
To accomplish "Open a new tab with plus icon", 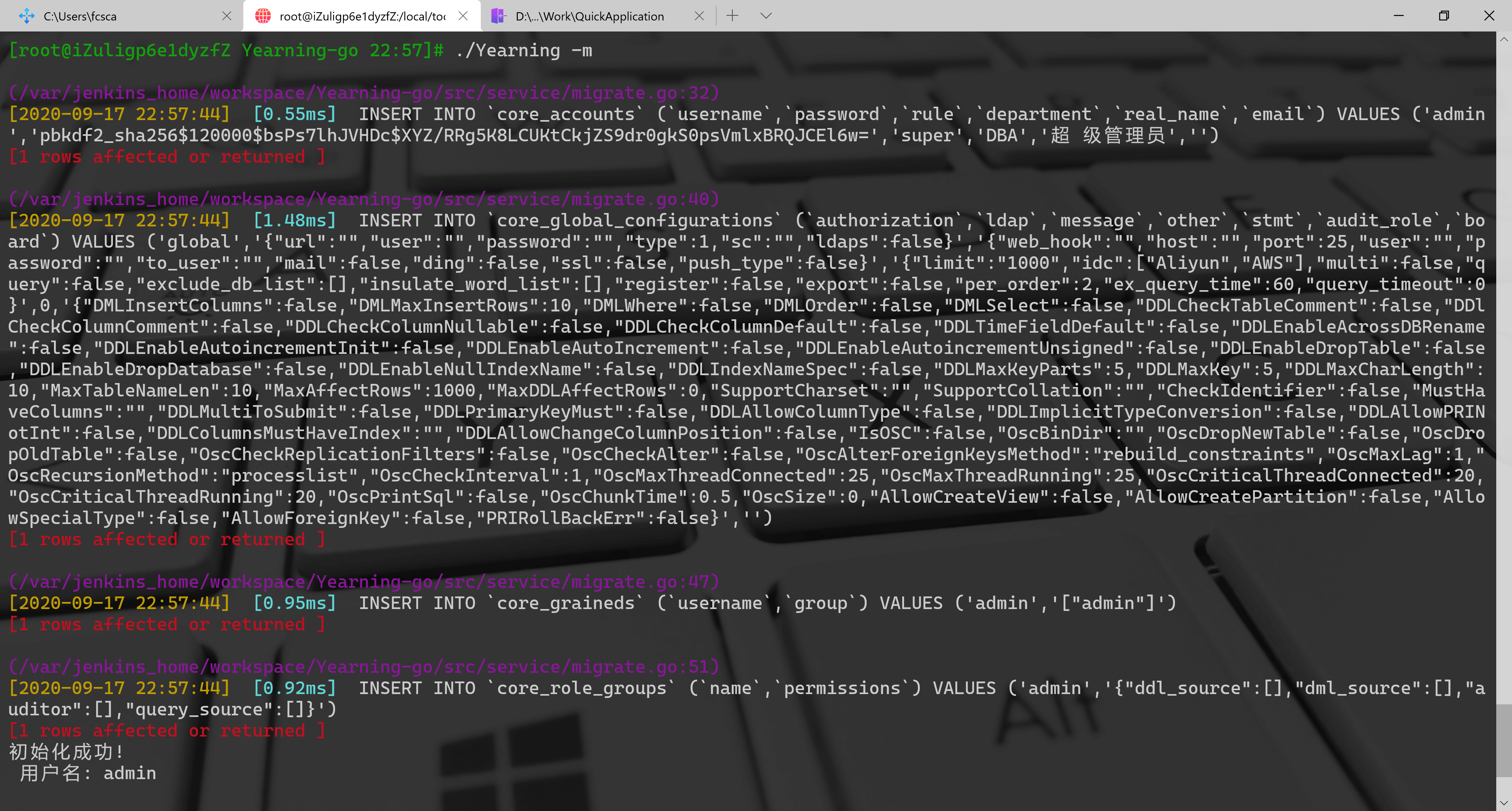I will click(x=732, y=16).
